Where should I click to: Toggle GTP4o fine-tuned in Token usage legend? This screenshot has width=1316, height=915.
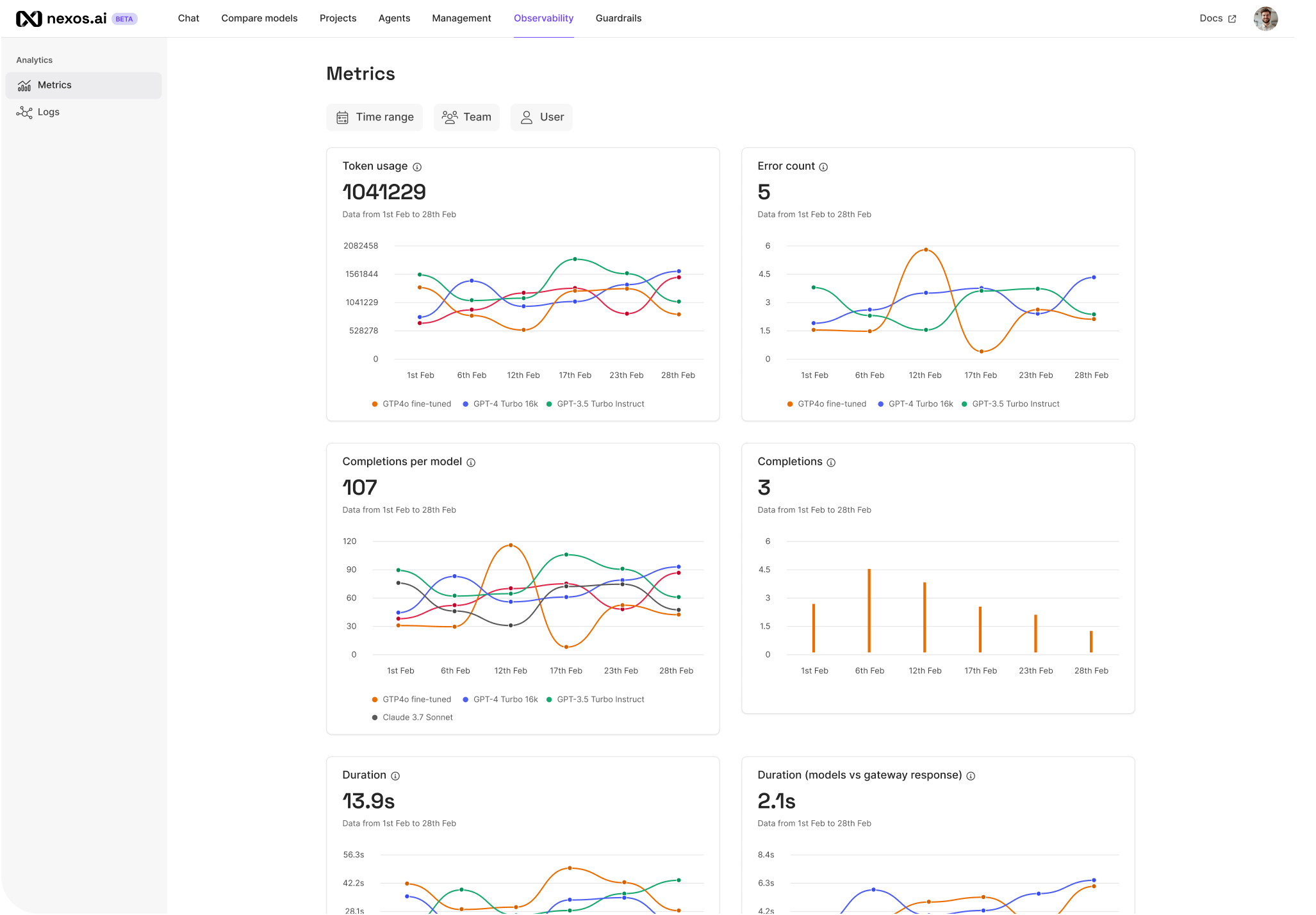[411, 404]
